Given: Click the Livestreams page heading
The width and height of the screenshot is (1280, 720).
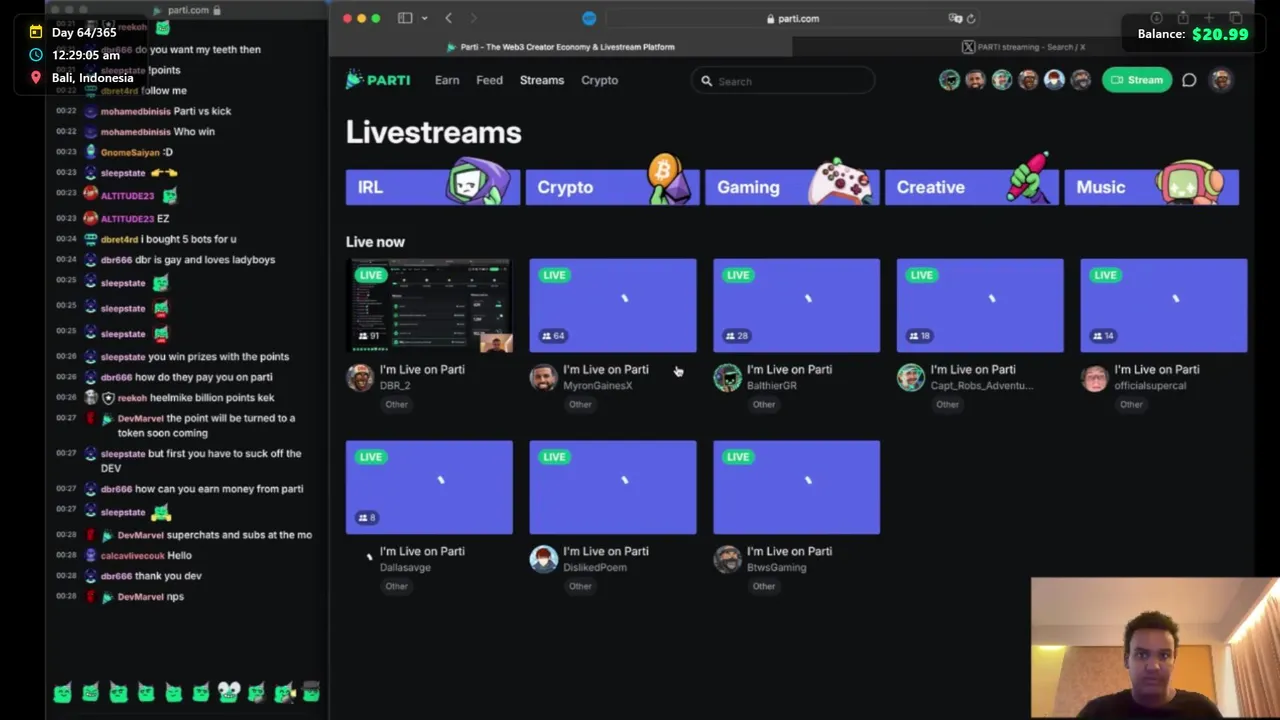Looking at the screenshot, I should [434, 132].
